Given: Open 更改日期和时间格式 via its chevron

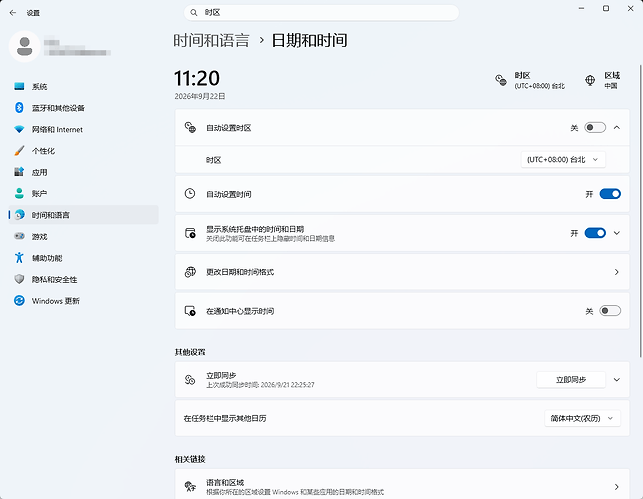Looking at the screenshot, I should pyautogui.click(x=617, y=272).
